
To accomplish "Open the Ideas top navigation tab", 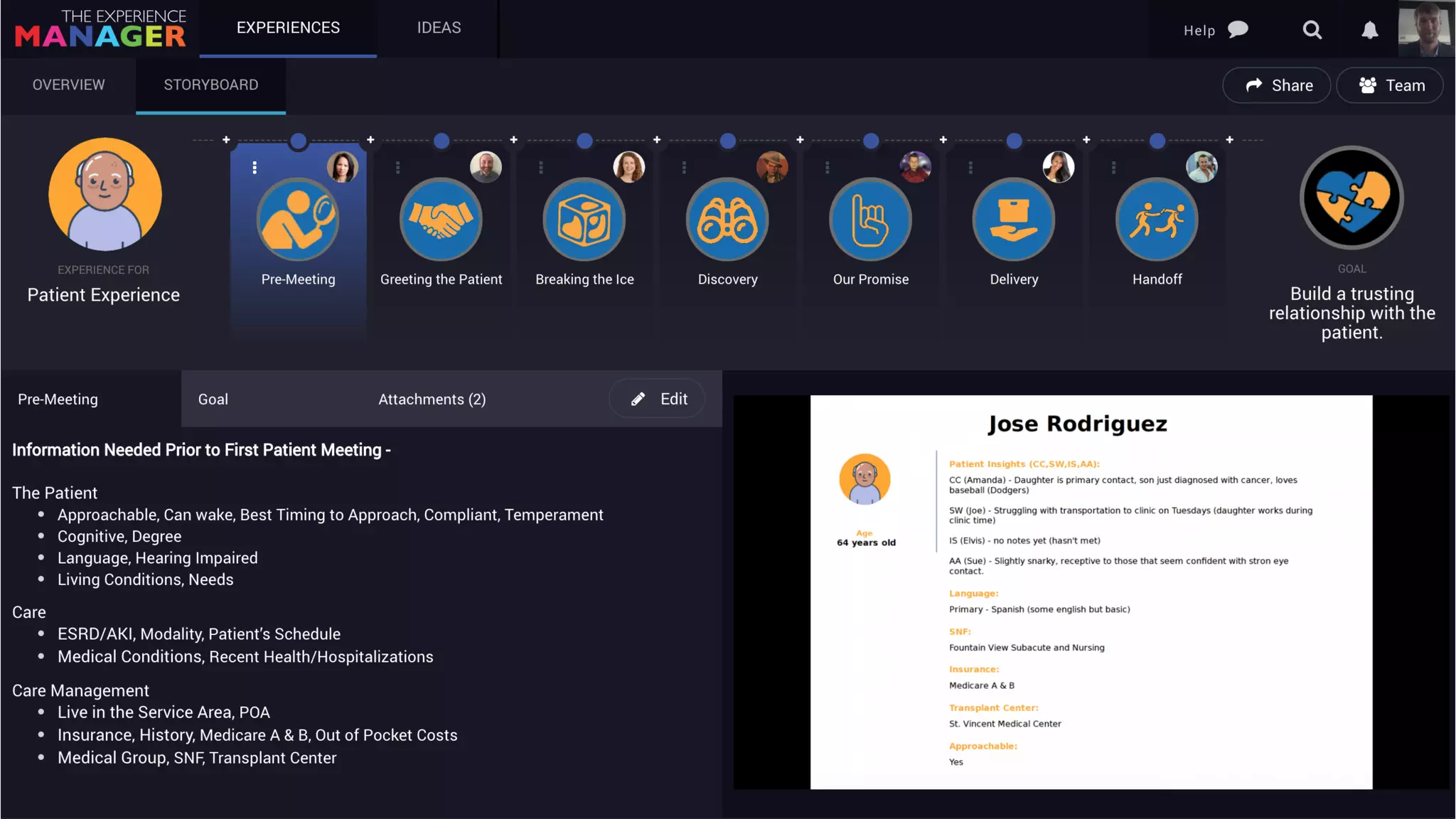I will coord(439,28).
